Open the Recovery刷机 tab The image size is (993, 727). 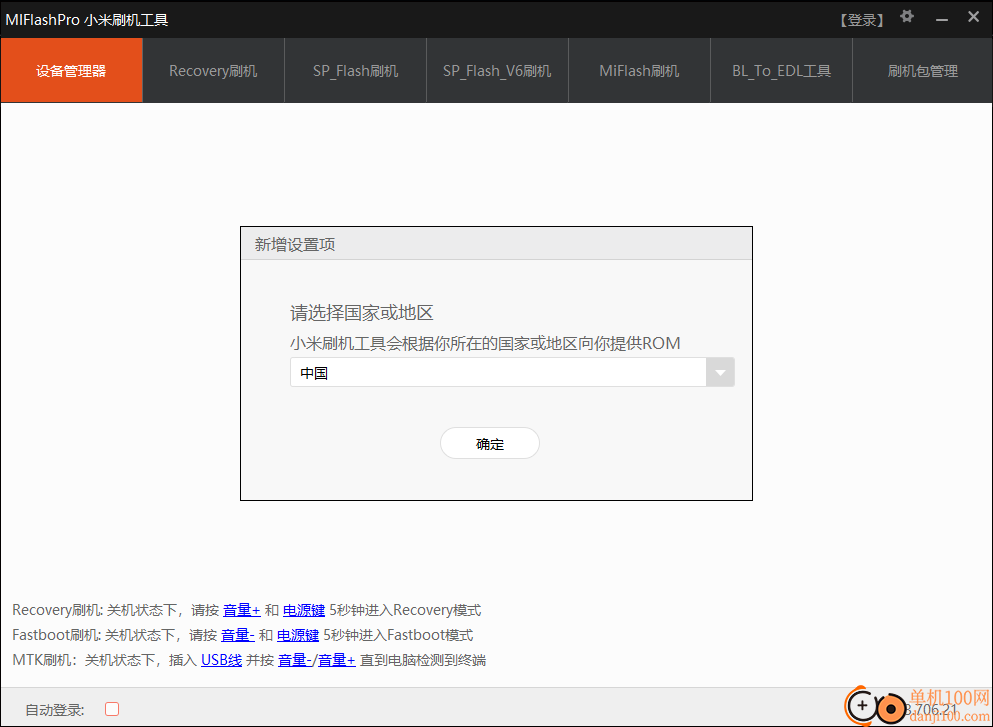tap(213, 70)
